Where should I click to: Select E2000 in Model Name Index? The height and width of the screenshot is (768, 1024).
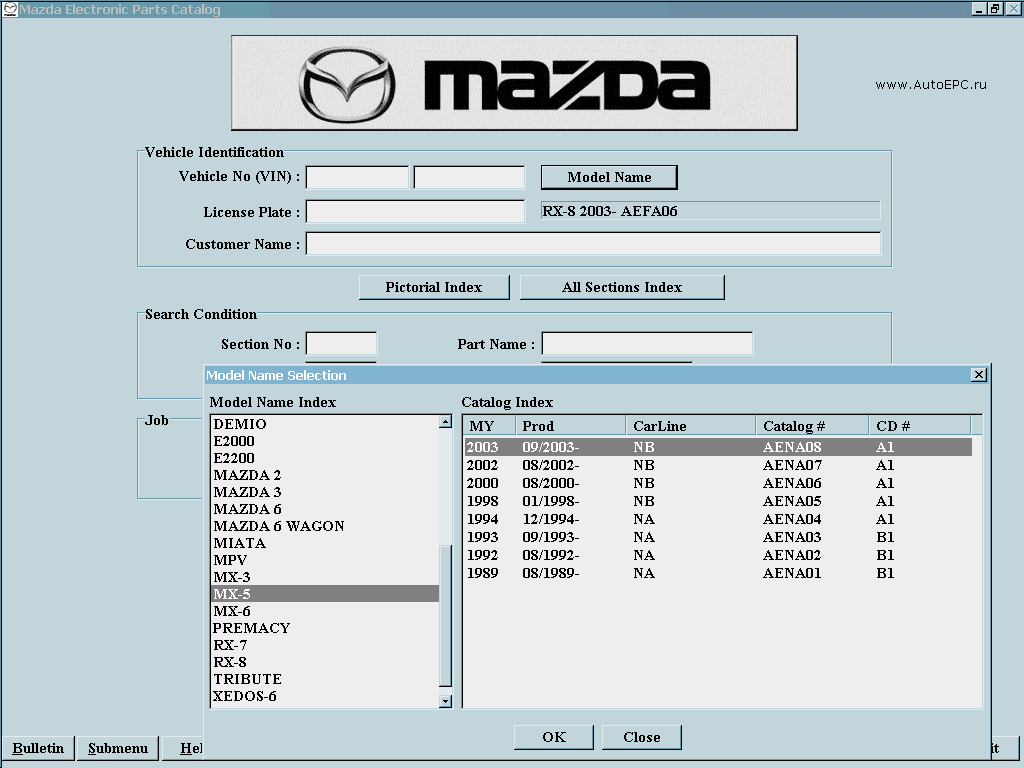[325, 441]
